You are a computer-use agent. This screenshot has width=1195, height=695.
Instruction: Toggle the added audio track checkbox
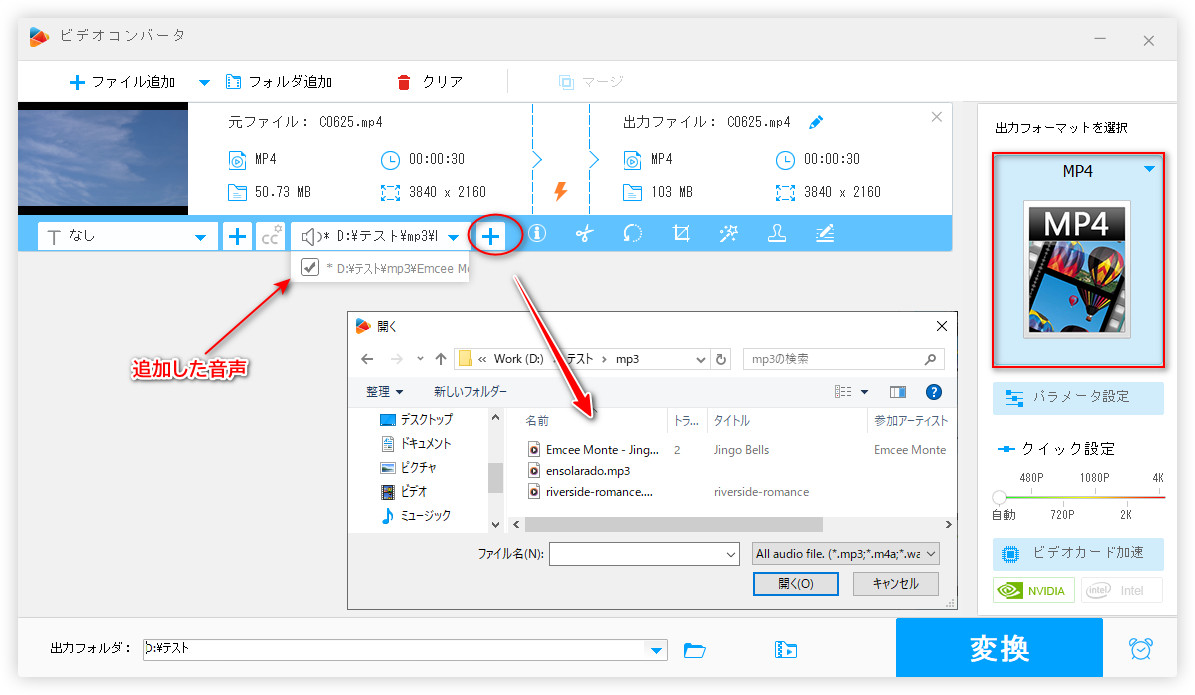point(310,267)
